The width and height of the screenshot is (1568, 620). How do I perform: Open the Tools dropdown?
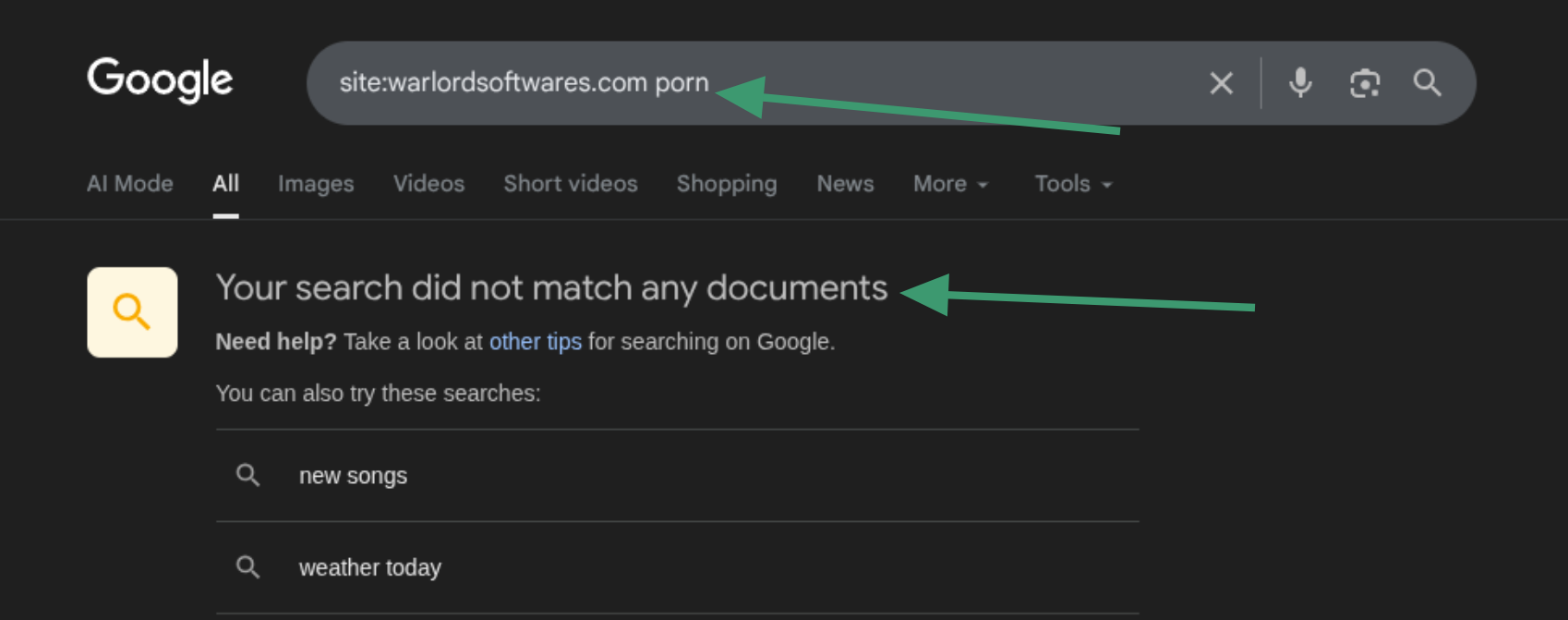point(1073,184)
